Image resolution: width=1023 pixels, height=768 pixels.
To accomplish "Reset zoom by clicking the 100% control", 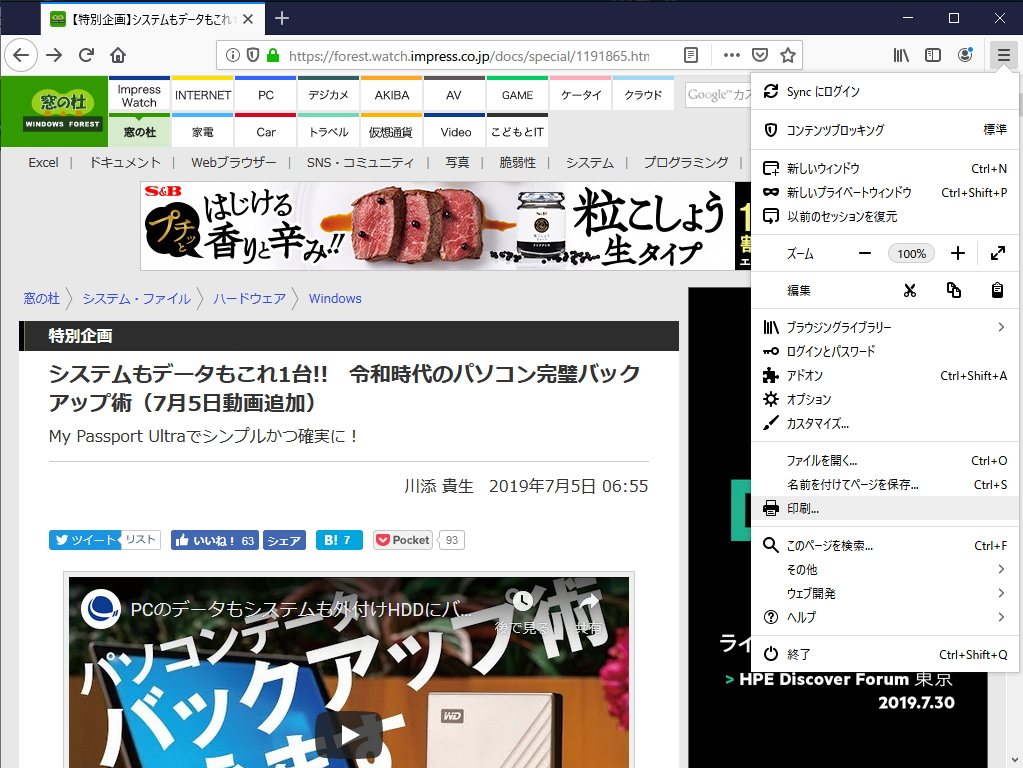I will 911,253.
